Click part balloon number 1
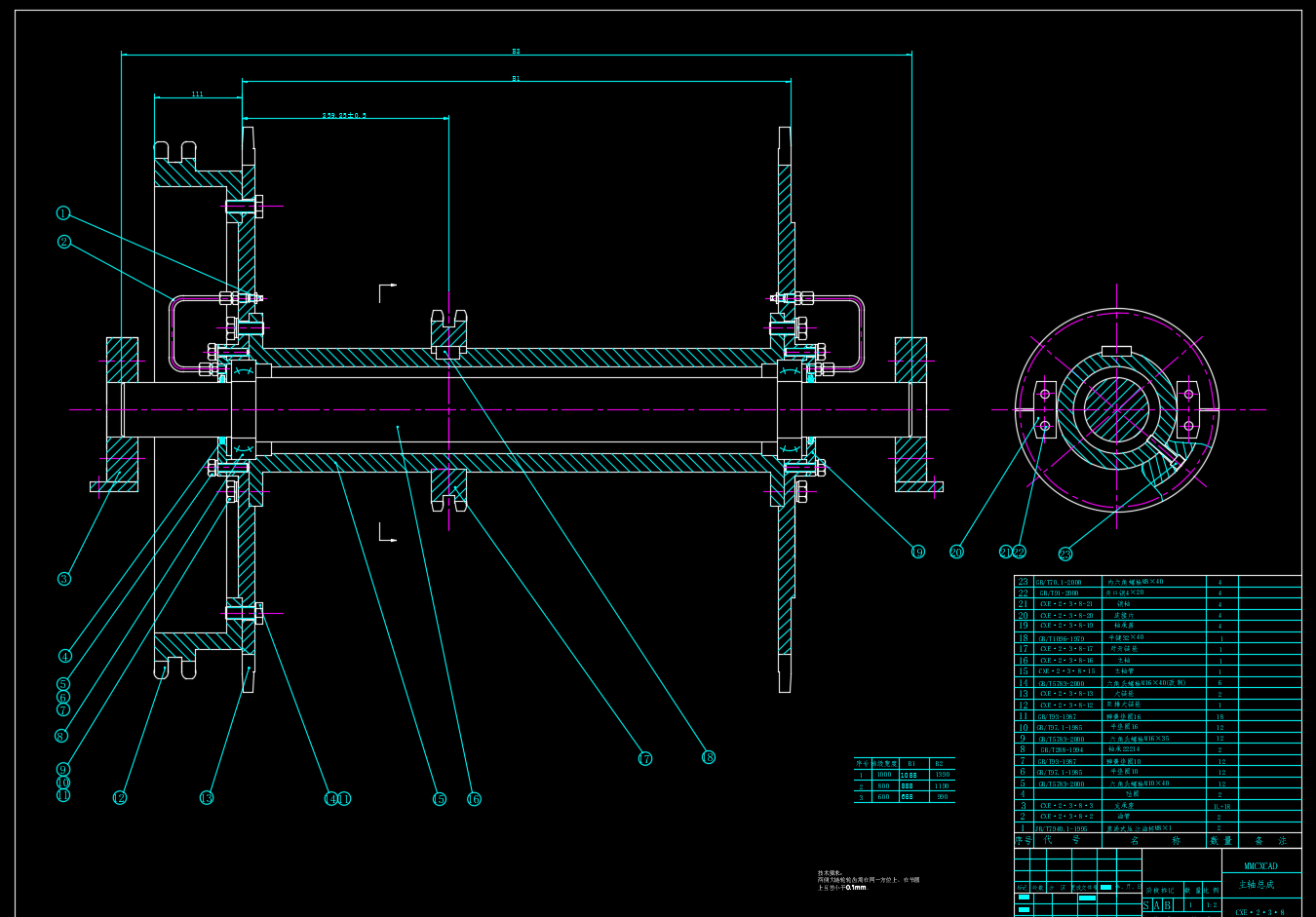This screenshot has width=1316, height=917. click(x=63, y=213)
